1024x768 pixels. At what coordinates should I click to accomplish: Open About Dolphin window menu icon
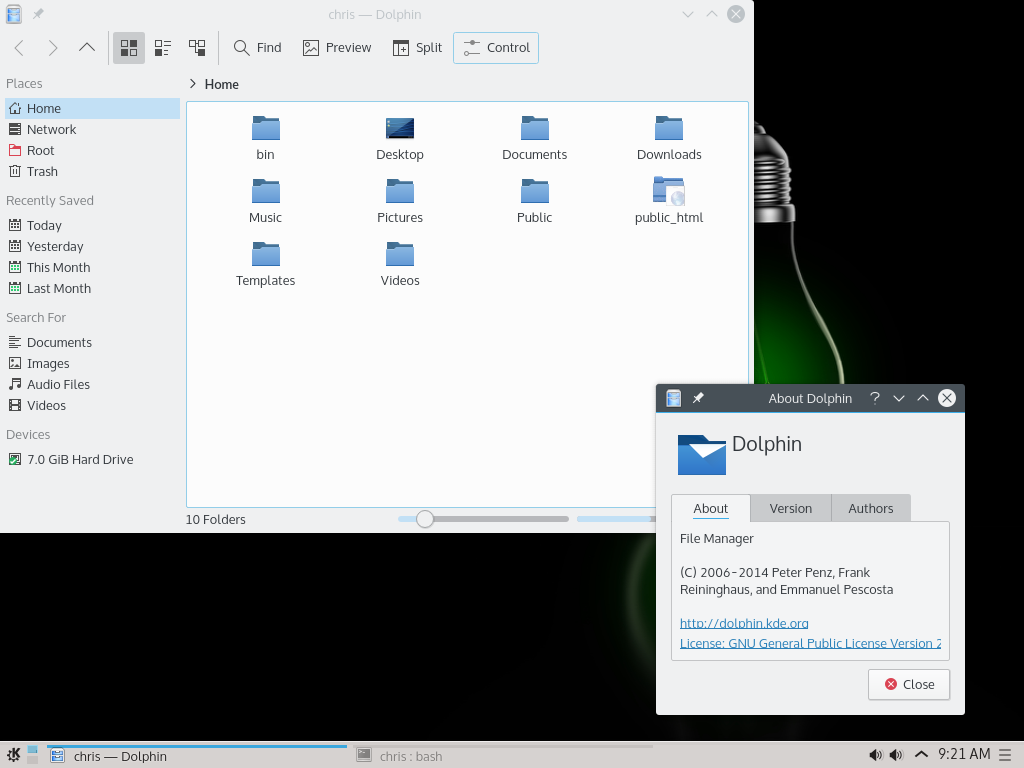coord(673,398)
